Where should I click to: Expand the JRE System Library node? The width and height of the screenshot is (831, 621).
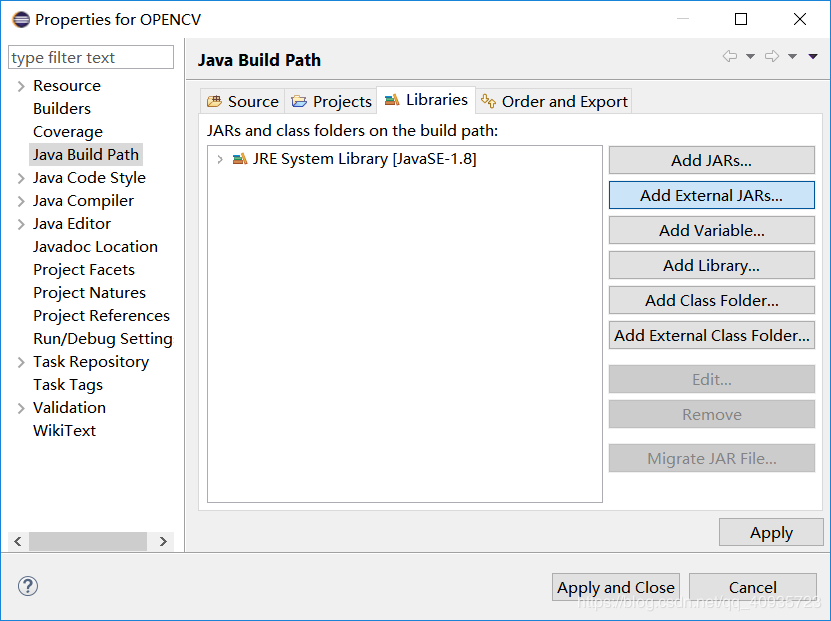(220, 159)
